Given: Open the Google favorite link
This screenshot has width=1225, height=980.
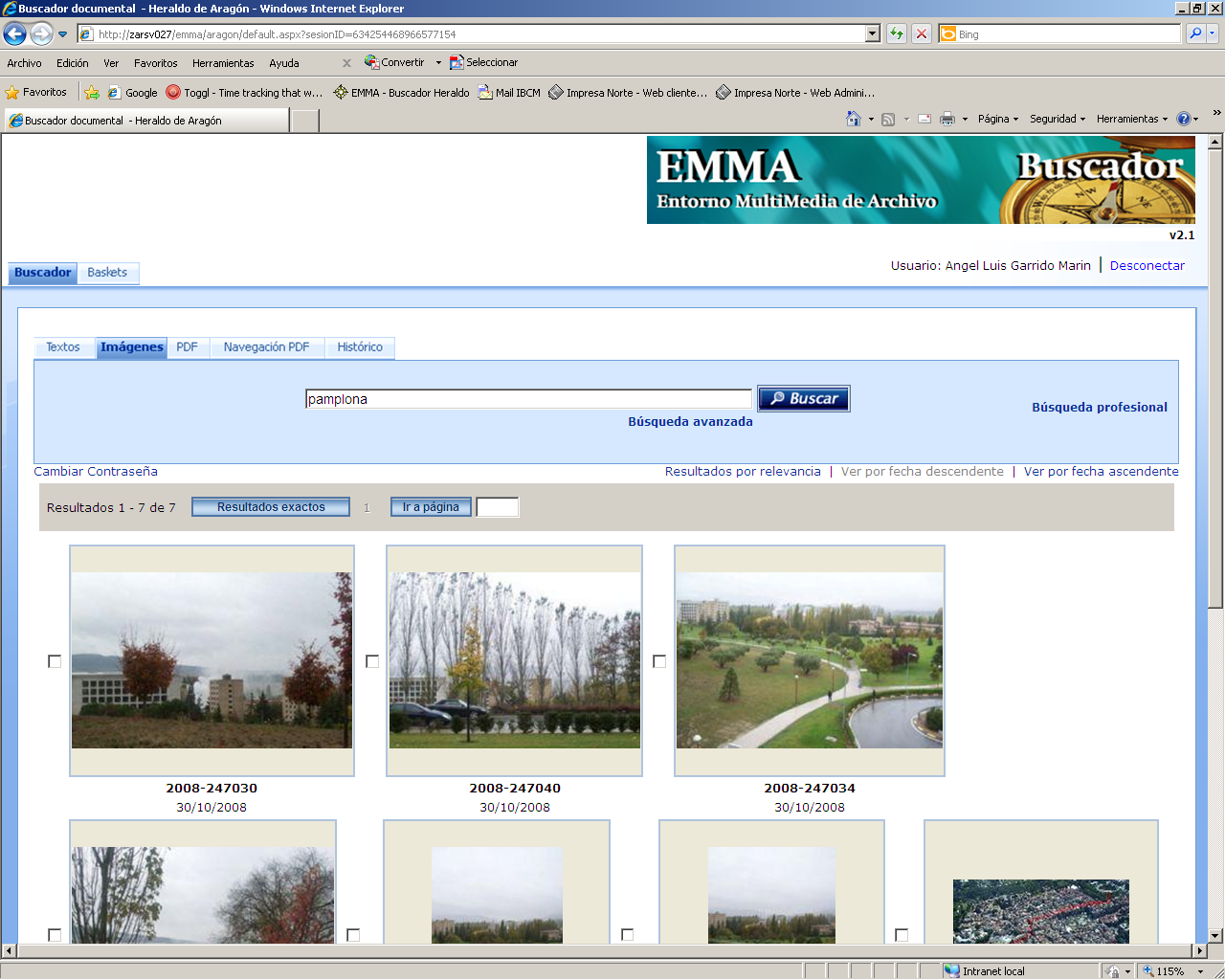Looking at the screenshot, I should (132, 93).
